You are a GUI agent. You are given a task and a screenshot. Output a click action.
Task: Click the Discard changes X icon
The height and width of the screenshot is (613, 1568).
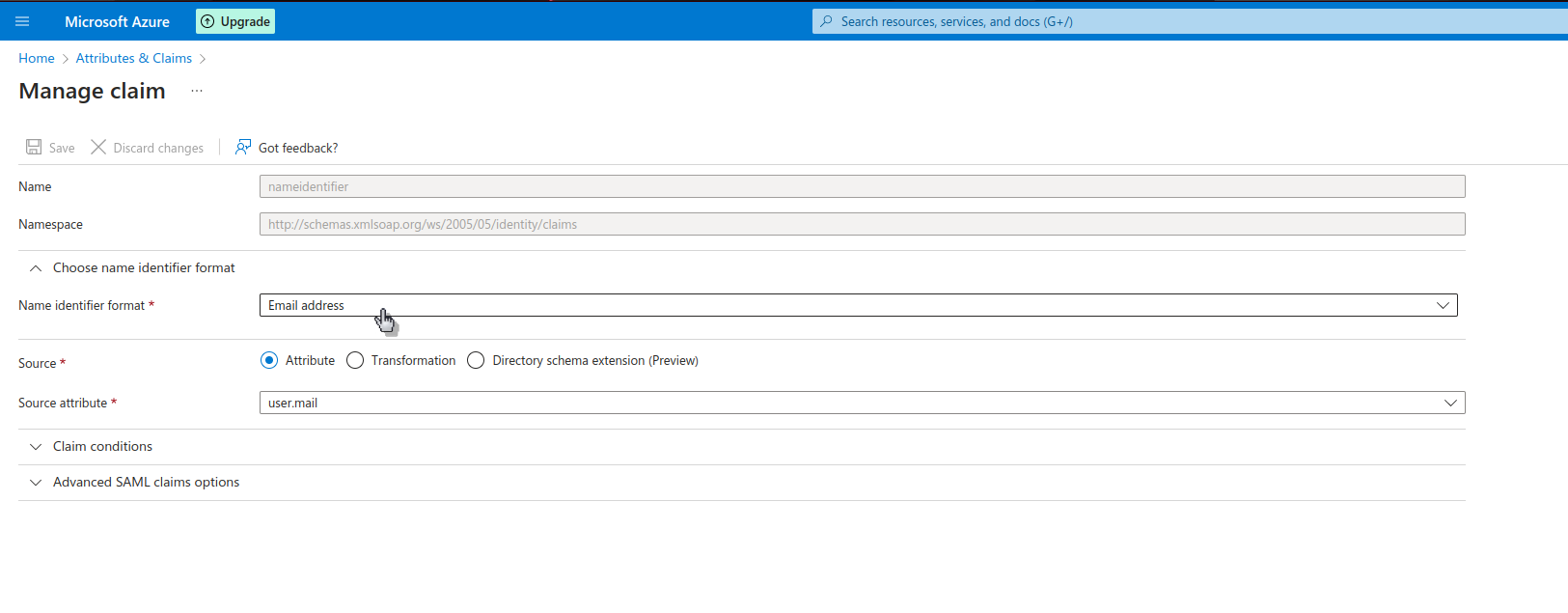point(98,147)
